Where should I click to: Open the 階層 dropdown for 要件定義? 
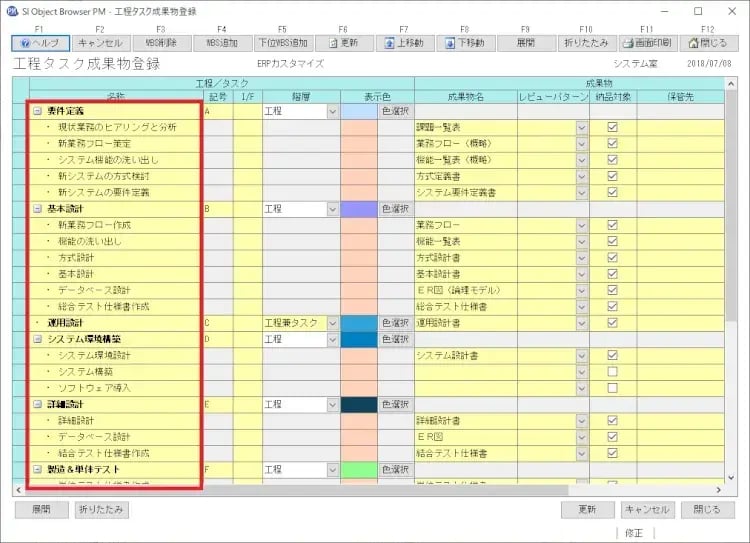333,112
